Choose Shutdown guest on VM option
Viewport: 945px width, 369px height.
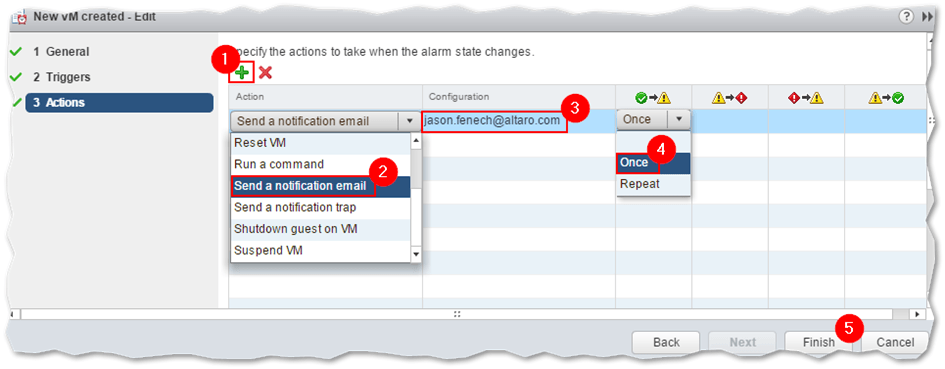(x=320, y=229)
